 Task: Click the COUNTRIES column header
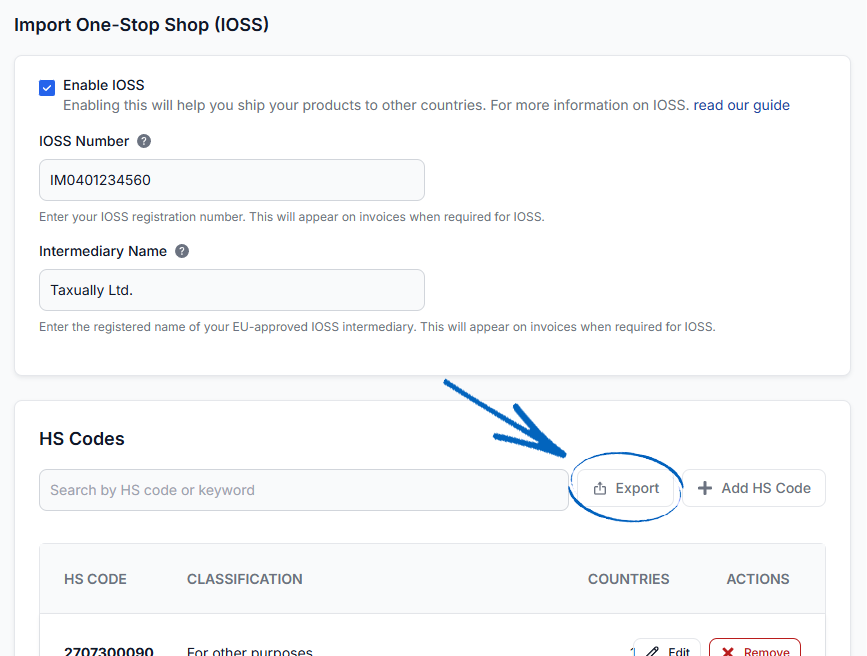click(628, 579)
